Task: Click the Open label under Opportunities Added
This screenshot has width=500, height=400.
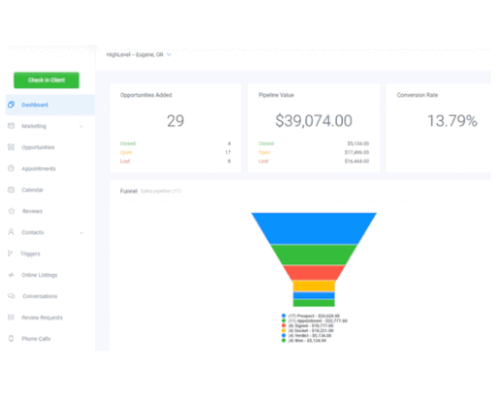Action: [126, 152]
